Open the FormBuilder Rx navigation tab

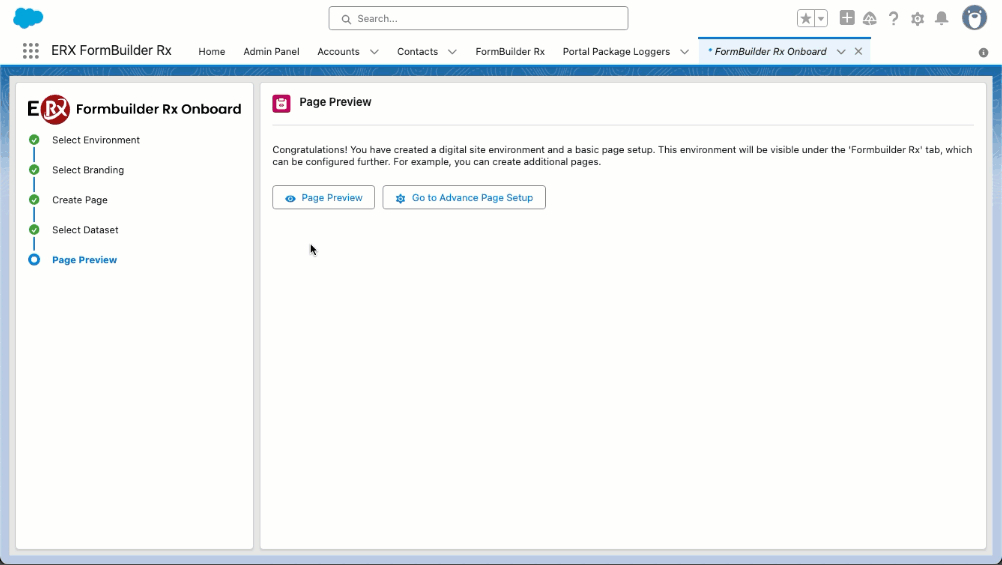pyautogui.click(x=510, y=51)
